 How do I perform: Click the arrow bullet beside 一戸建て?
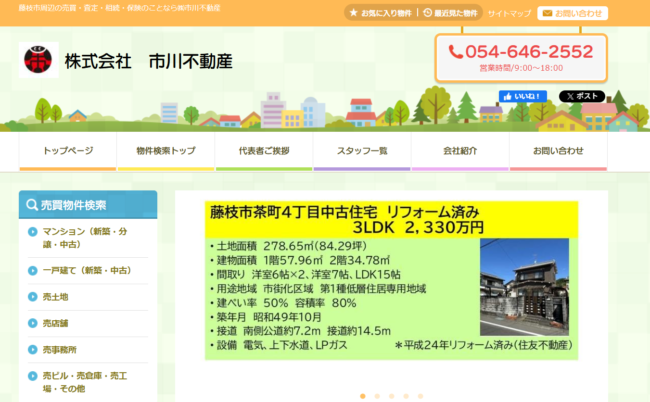pos(32,271)
